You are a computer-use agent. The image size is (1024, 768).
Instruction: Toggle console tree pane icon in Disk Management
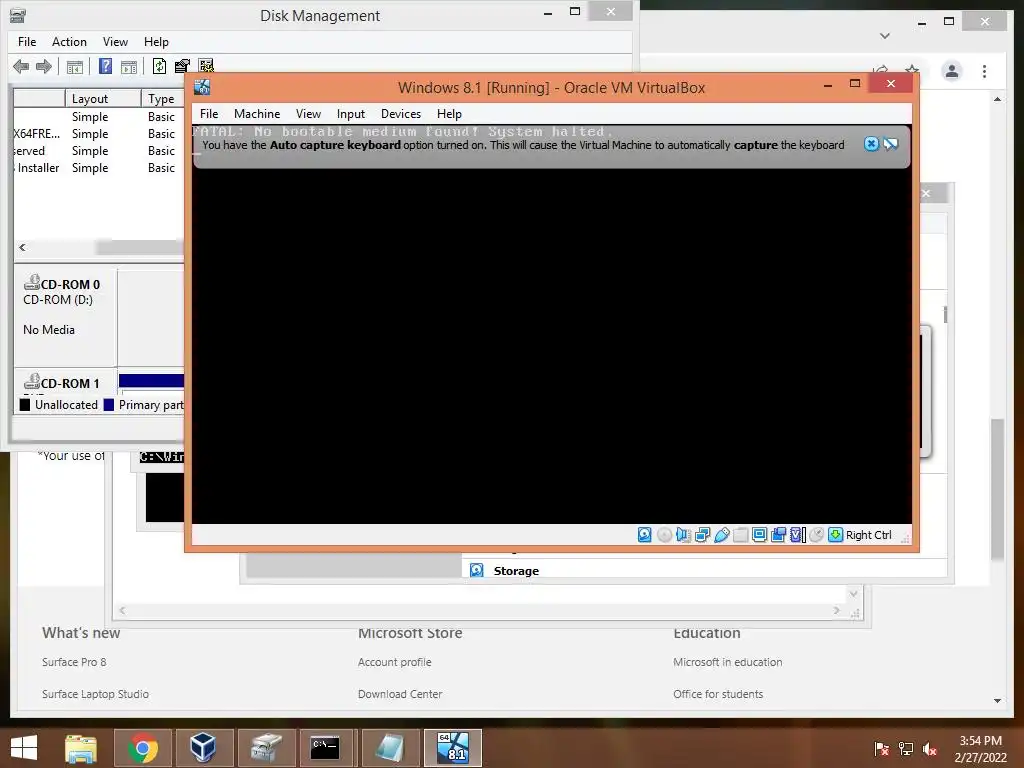[74, 67]
